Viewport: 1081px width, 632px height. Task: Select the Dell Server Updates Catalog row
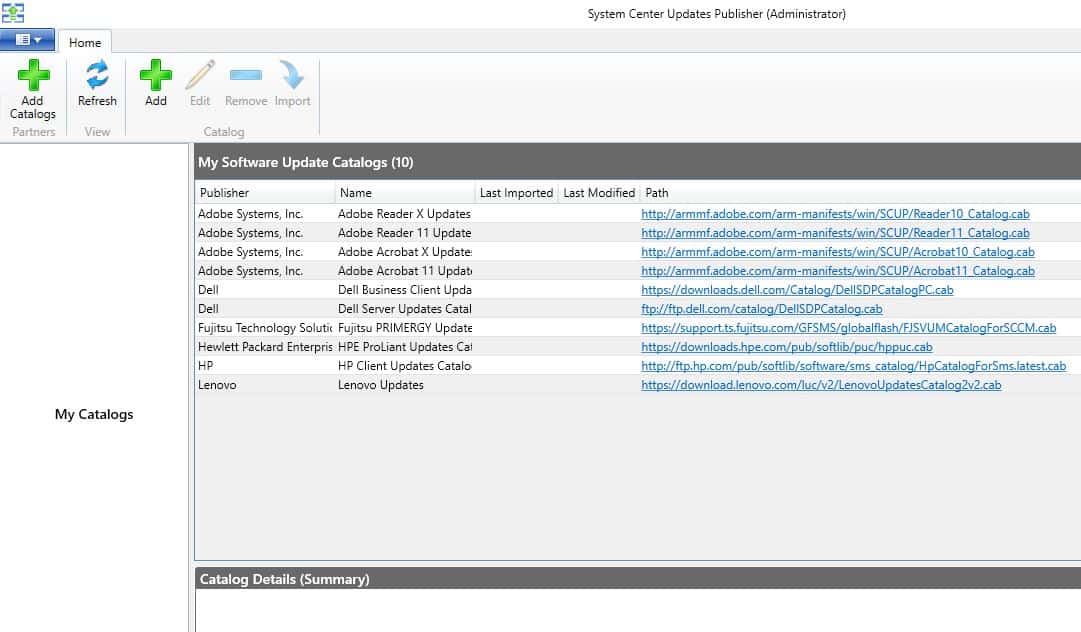coord(638,309)
